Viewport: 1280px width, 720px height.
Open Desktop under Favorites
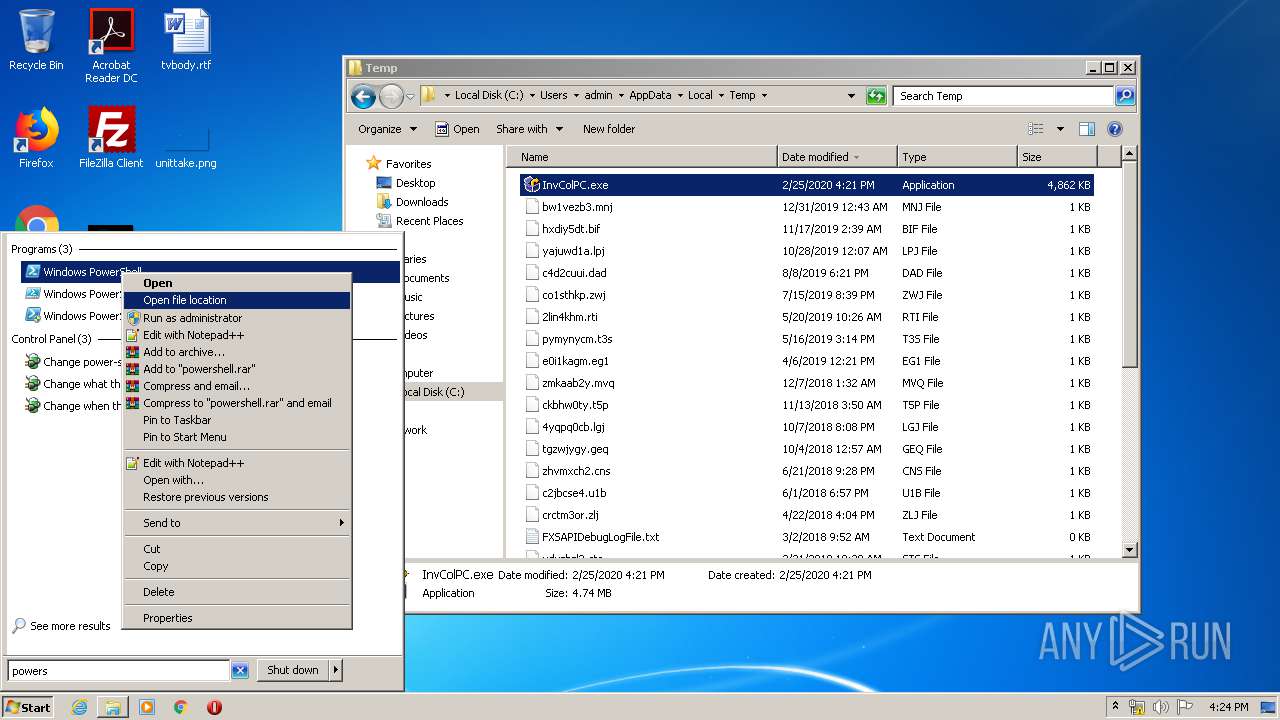(x=415, y=183)
